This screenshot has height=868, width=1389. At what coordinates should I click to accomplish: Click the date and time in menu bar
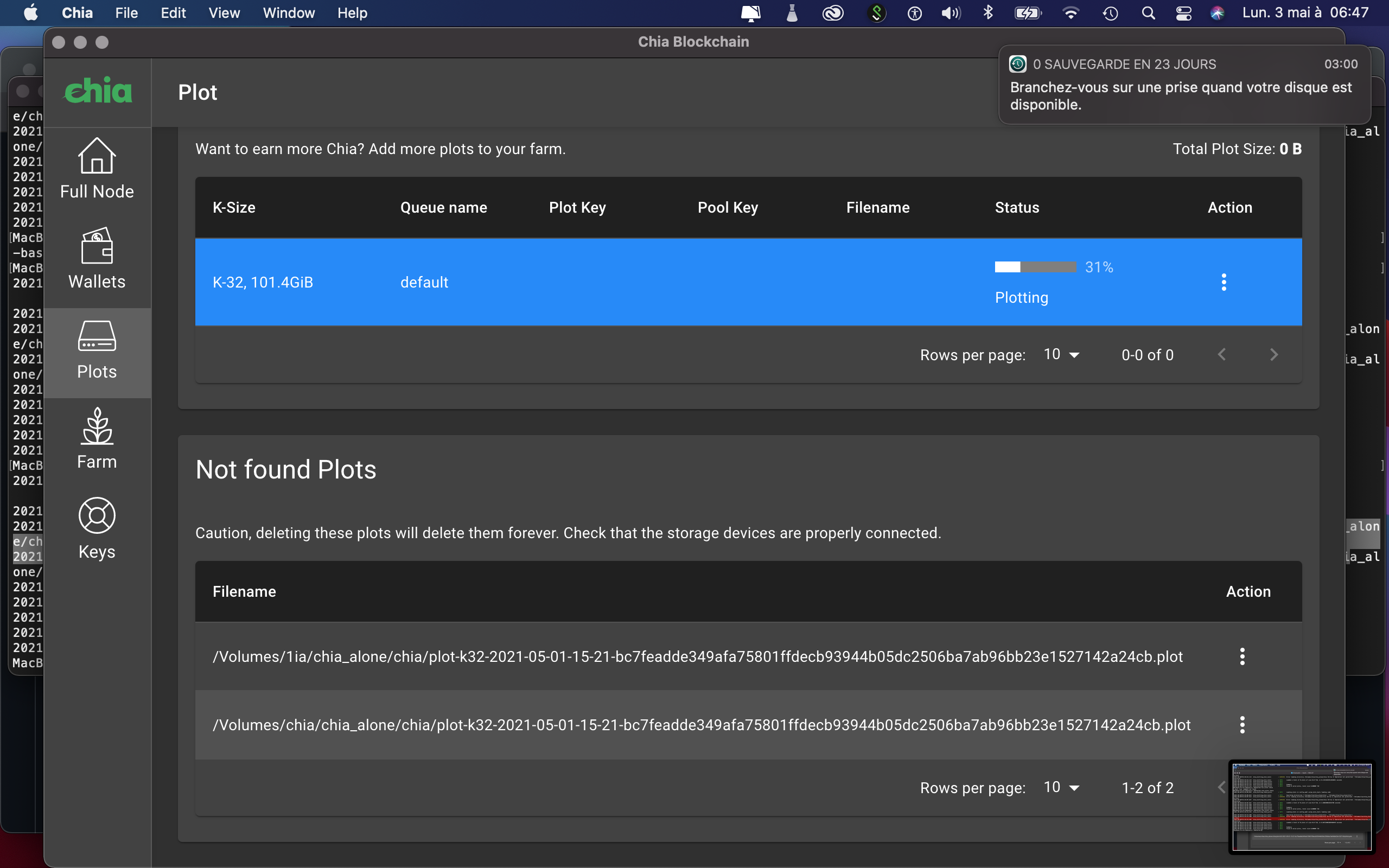pyautogui.click(x=1305, y=12)
